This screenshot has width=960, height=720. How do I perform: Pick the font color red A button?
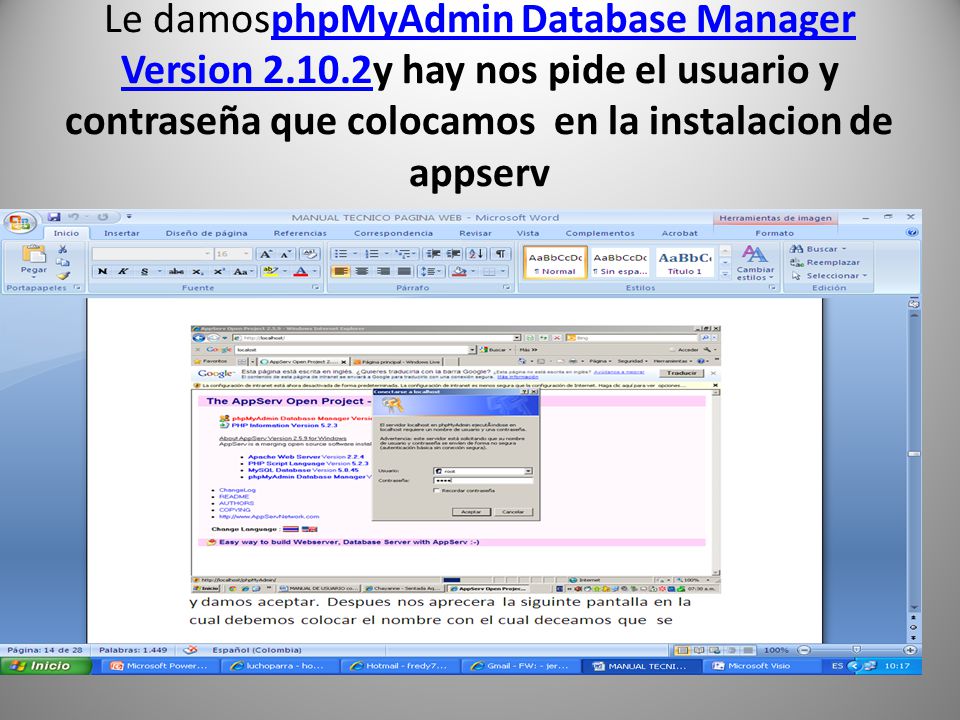tap(301, 271)
